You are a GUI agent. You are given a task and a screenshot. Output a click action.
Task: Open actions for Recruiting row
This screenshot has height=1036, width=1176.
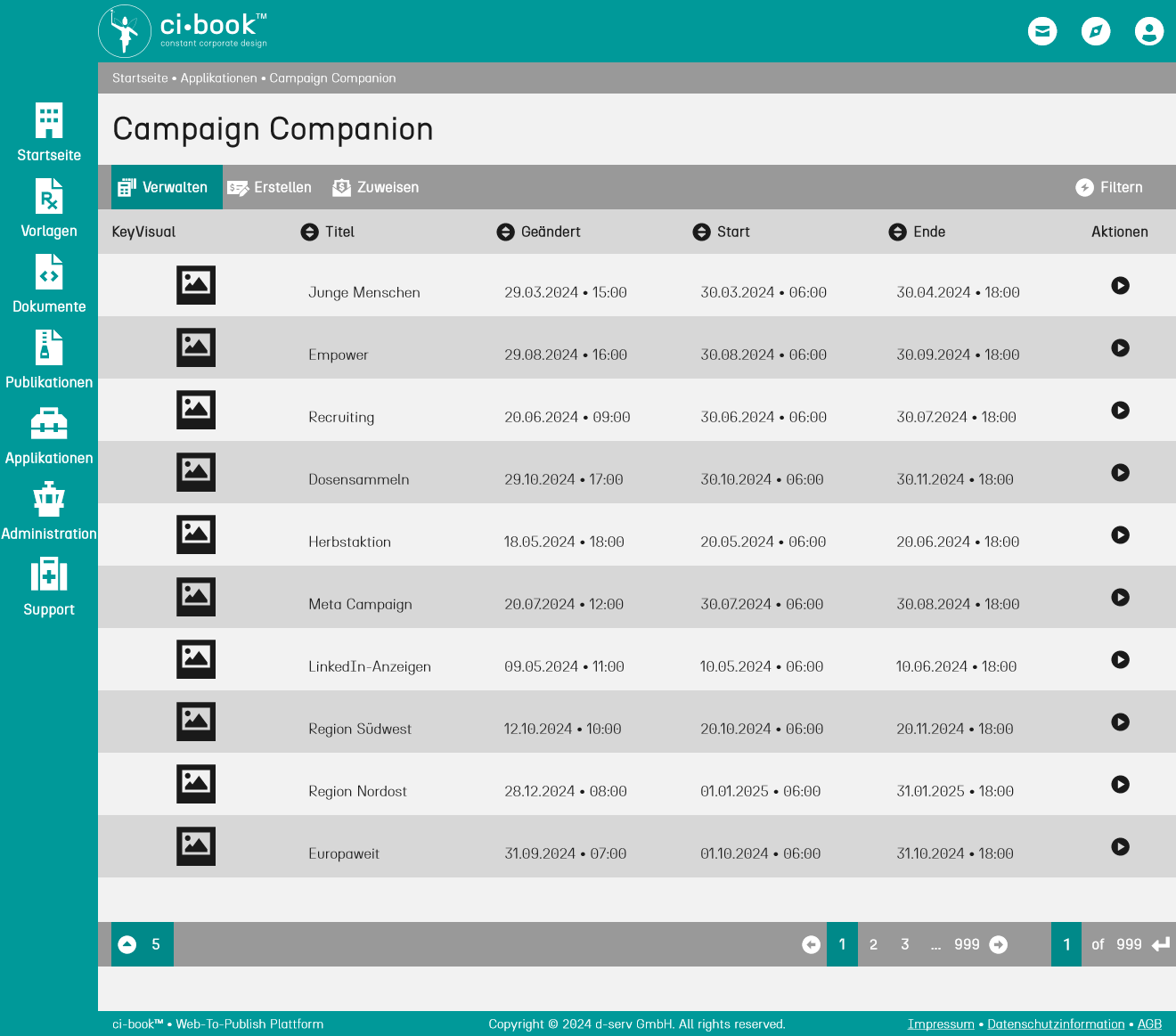[1121, 410]
